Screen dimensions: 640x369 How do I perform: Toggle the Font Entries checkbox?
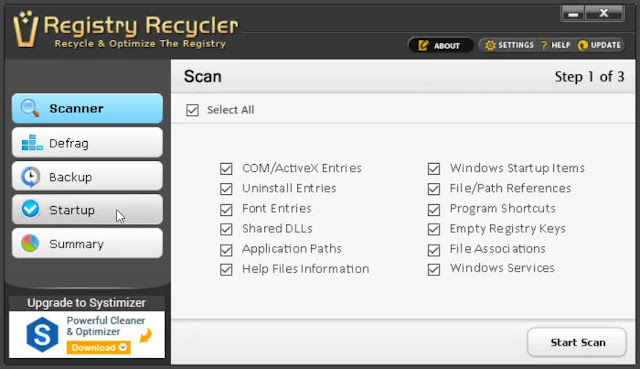pos(226,209)
